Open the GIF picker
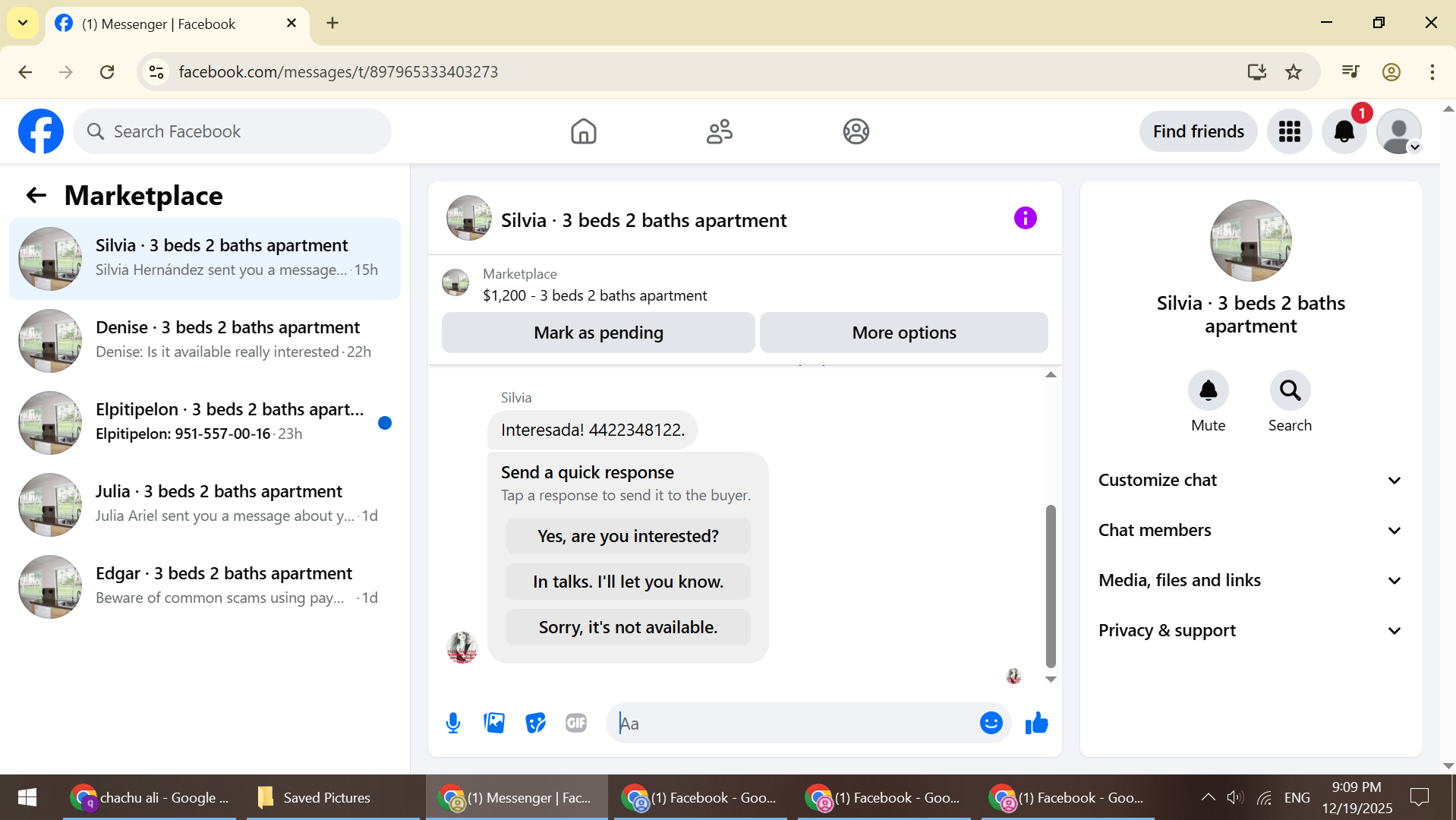 click(576, 723)
